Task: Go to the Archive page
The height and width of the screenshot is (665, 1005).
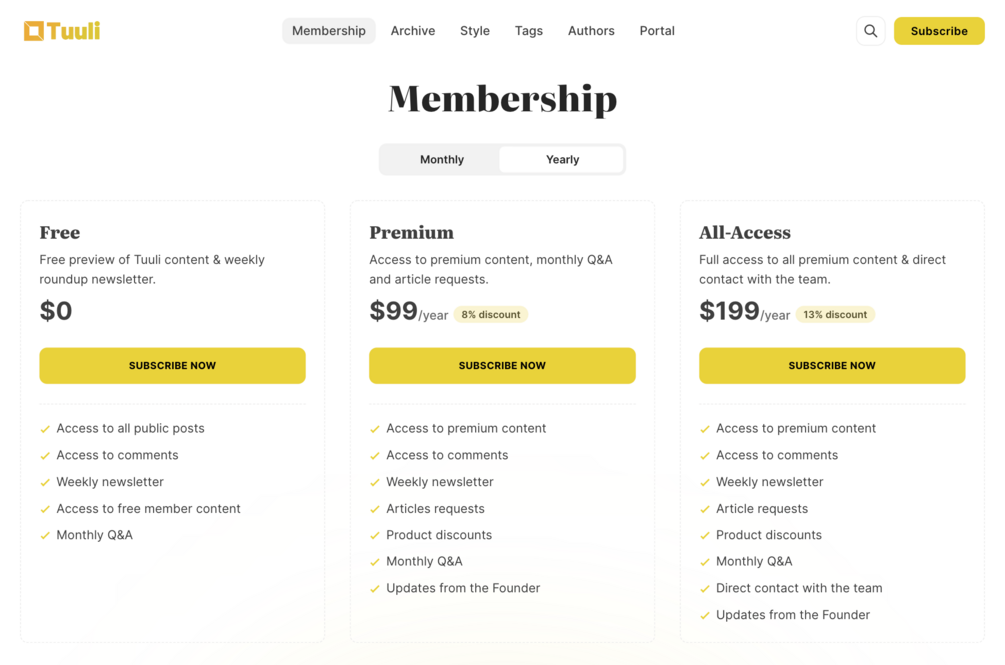Action: pos(413,31)
